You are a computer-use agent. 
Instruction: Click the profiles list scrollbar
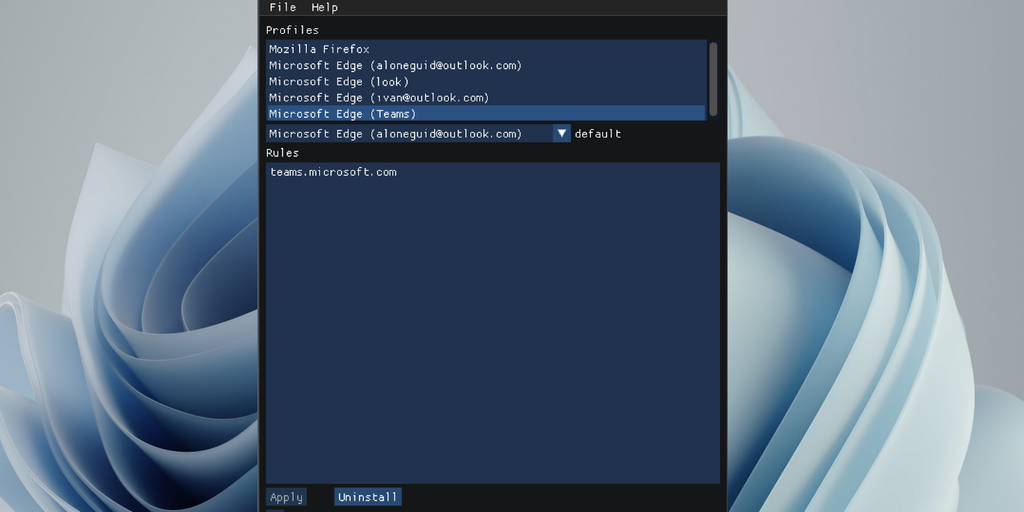(x=713, y=79)
